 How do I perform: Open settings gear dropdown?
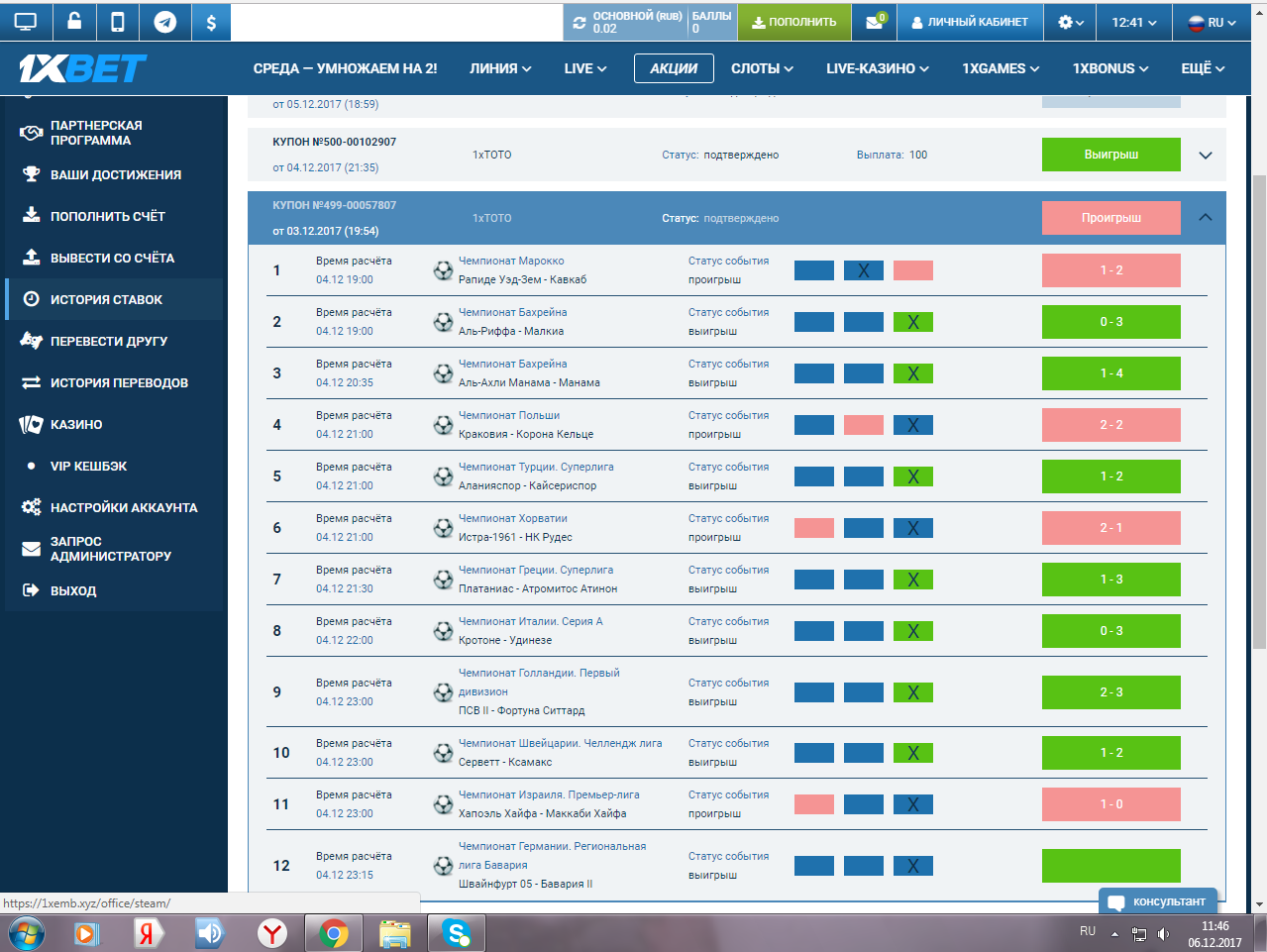(1071, 22)
